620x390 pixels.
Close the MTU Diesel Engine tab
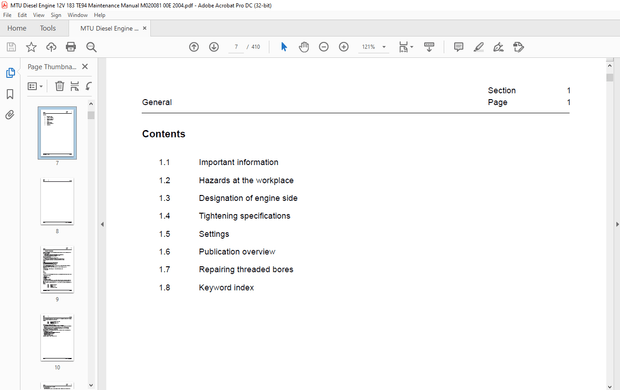point(145,28)
